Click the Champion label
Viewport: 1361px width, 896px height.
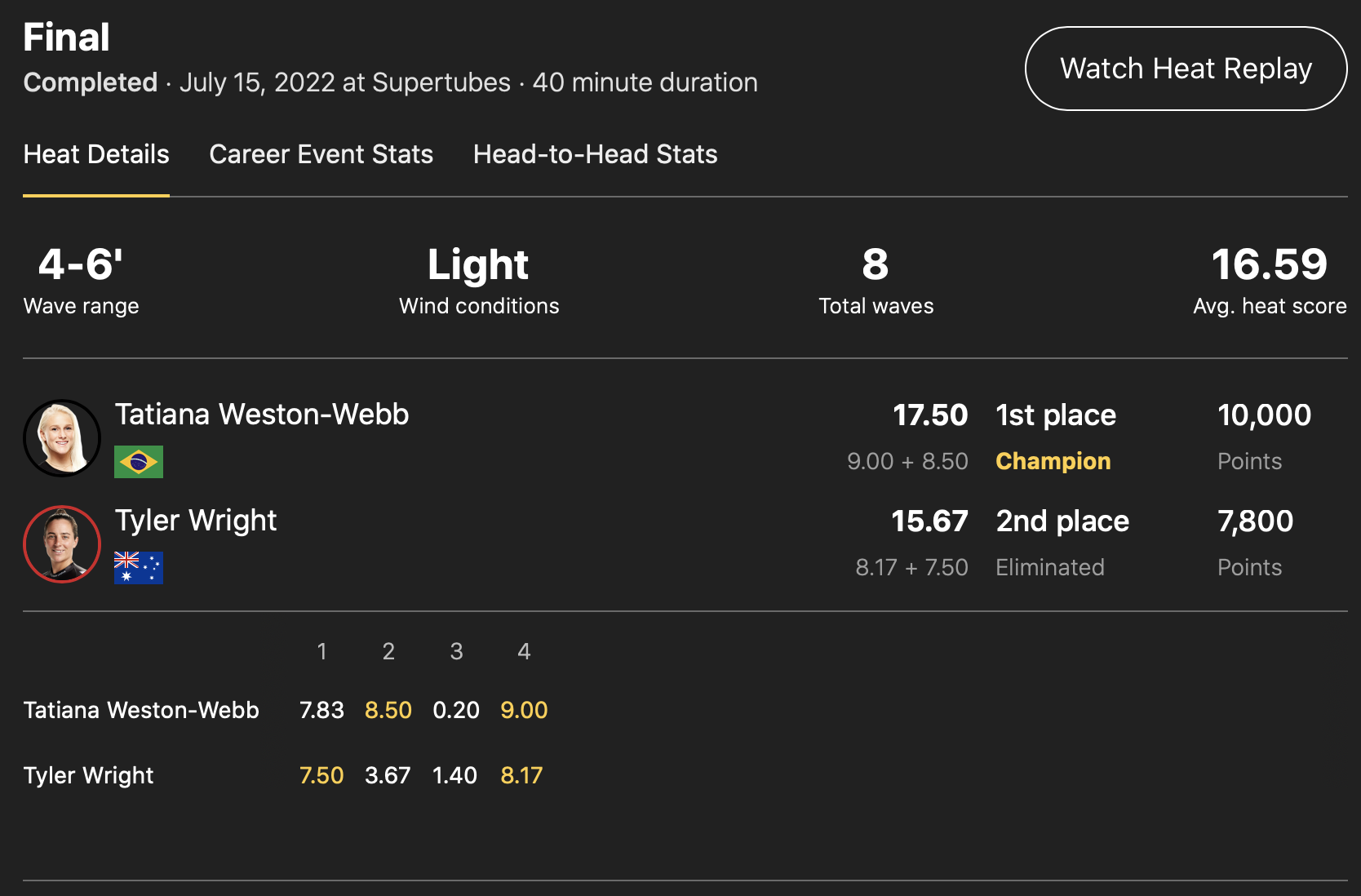(x=1053, y=461)
